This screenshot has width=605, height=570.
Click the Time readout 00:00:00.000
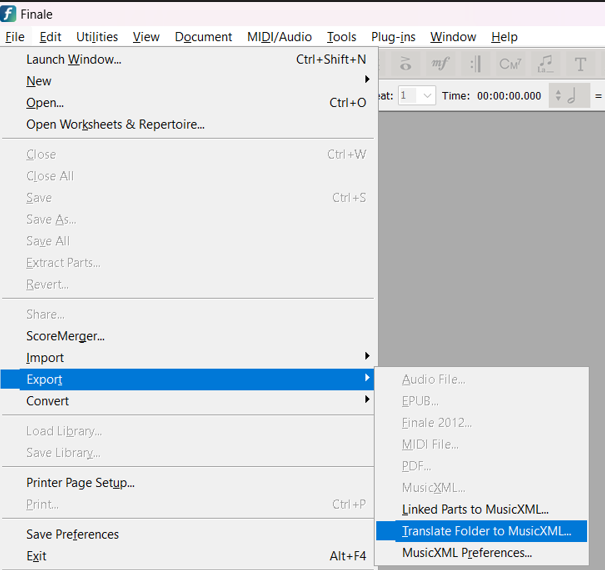(x=509, y=96)
